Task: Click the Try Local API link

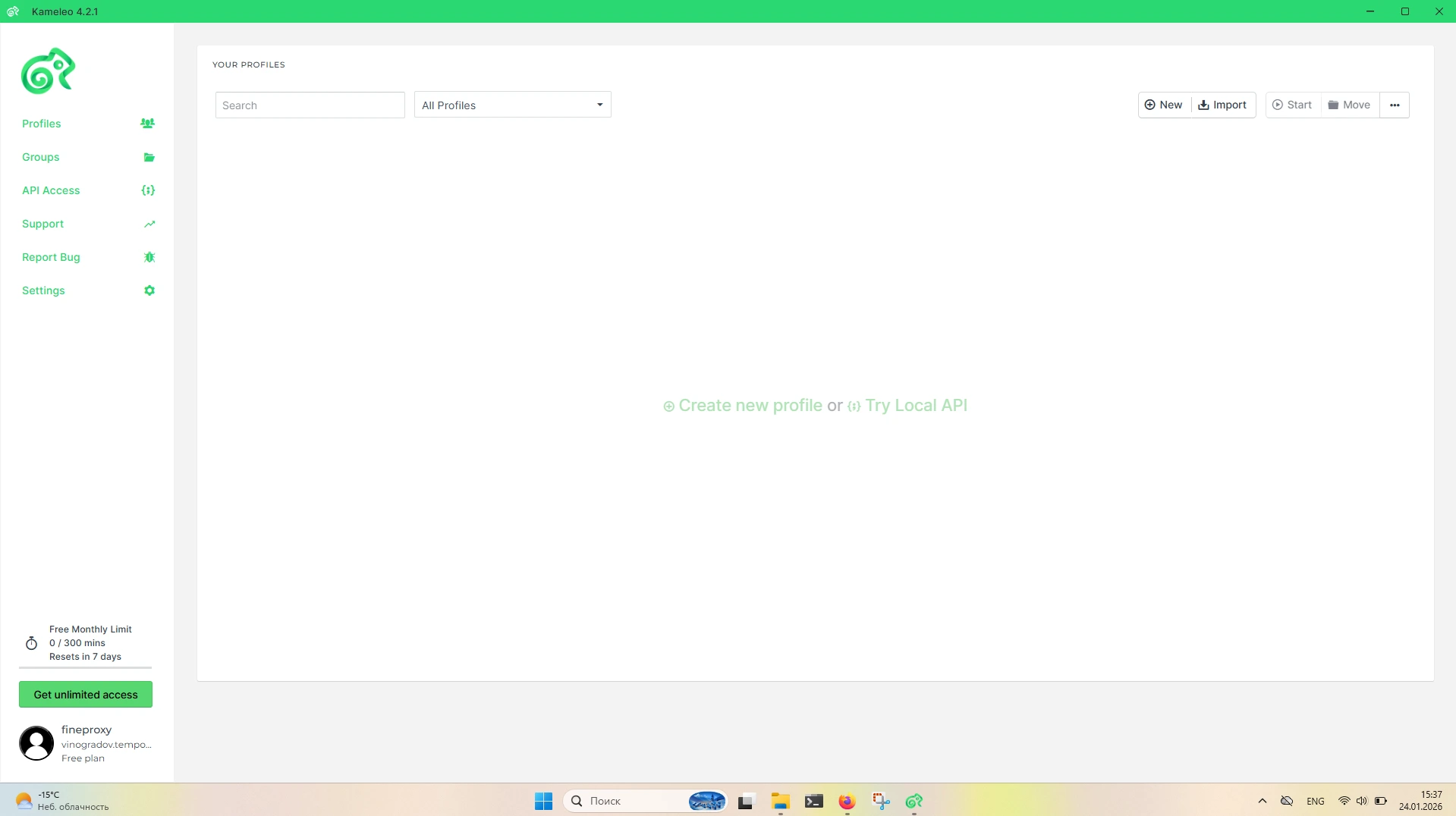Action: click(907, 406)
